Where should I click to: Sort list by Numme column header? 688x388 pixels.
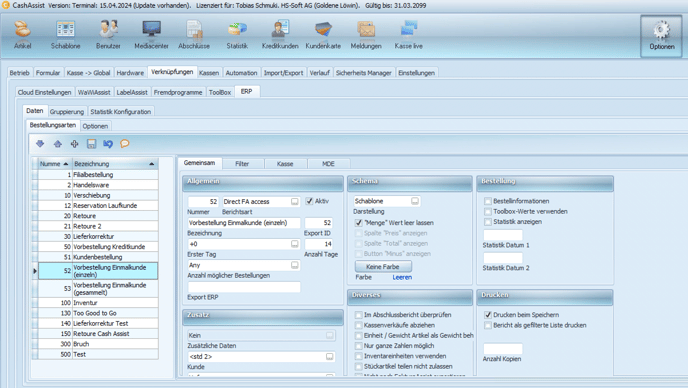coord(54,164)
